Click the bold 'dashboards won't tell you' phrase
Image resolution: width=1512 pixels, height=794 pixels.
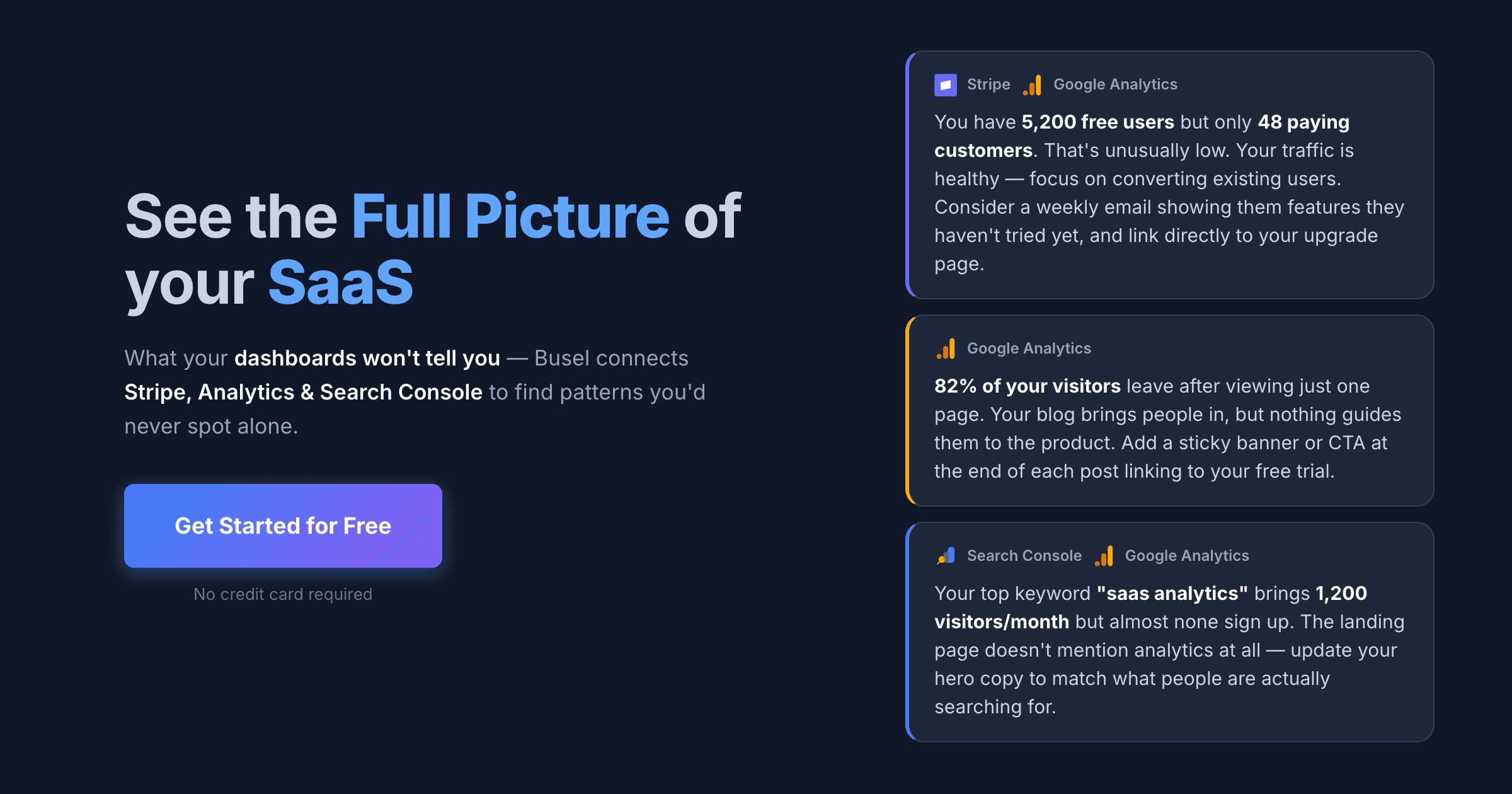[367, 359]
